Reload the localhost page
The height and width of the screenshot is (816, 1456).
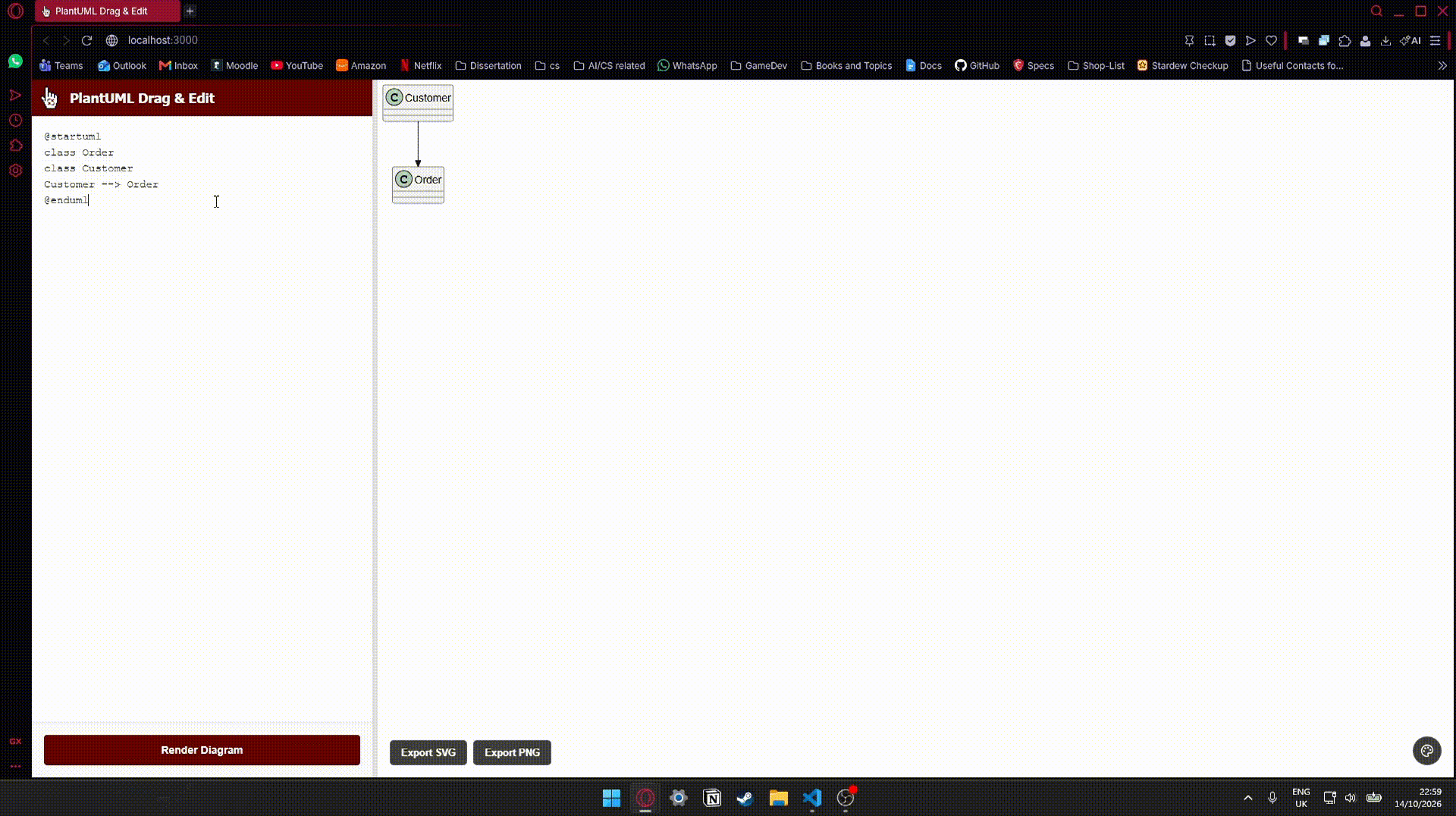point(86,40)
